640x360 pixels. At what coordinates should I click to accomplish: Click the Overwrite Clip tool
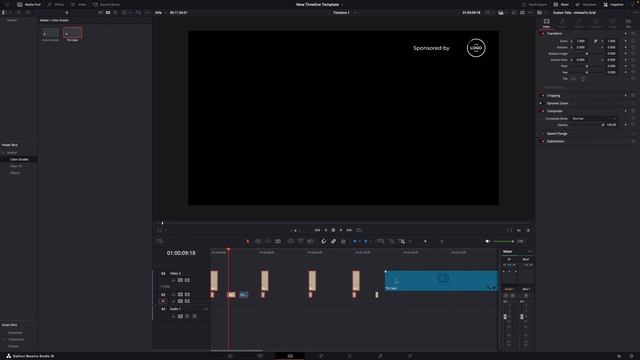(300, 241)
